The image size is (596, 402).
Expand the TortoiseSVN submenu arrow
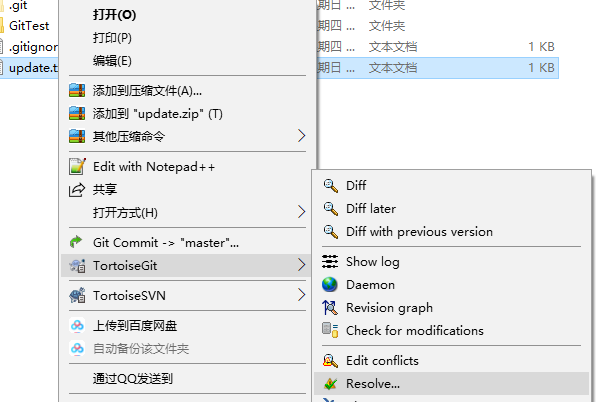point(301,295)
